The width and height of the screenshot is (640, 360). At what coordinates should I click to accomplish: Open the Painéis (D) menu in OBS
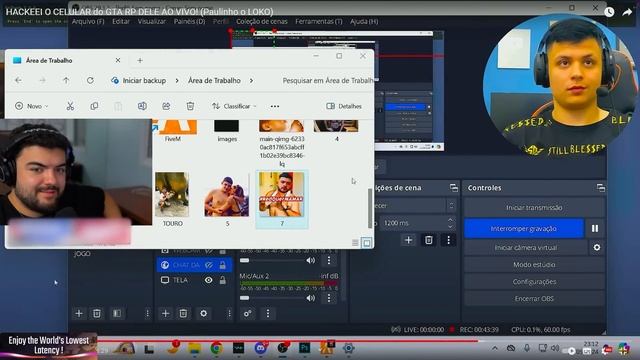(x=189, y=21)
